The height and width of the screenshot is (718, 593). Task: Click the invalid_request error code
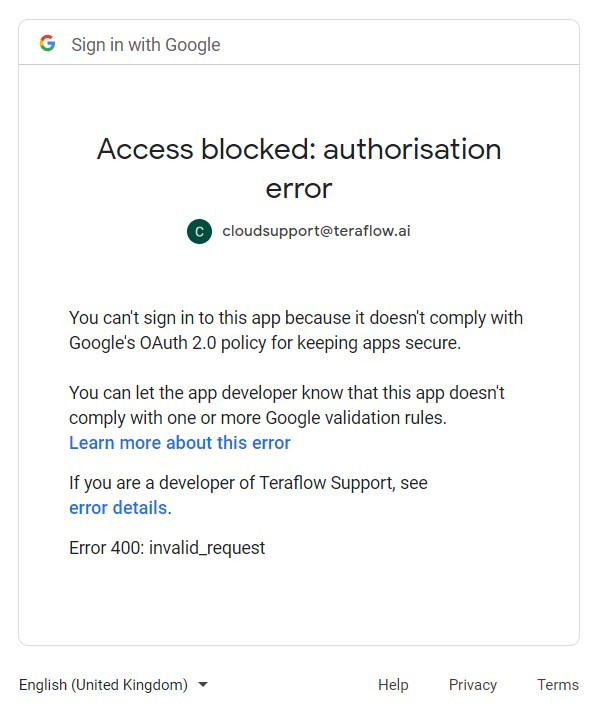tap(207, 548)
